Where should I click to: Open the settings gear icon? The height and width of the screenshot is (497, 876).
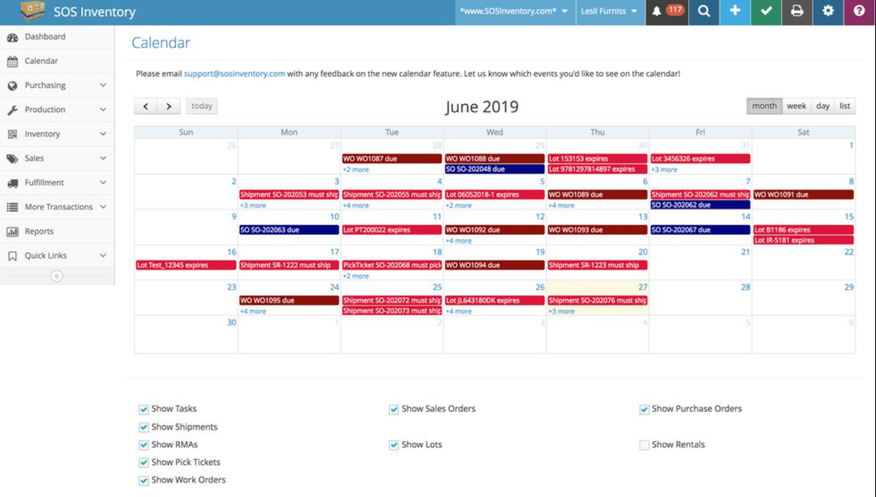tap(828, 12)
